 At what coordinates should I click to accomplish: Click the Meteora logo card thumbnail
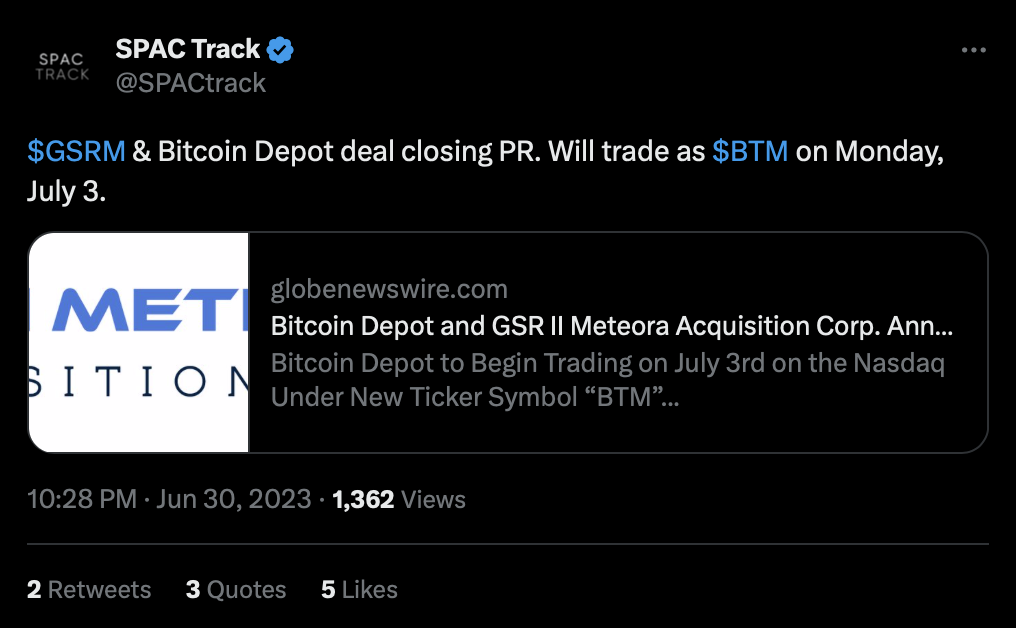pos(138,342)
